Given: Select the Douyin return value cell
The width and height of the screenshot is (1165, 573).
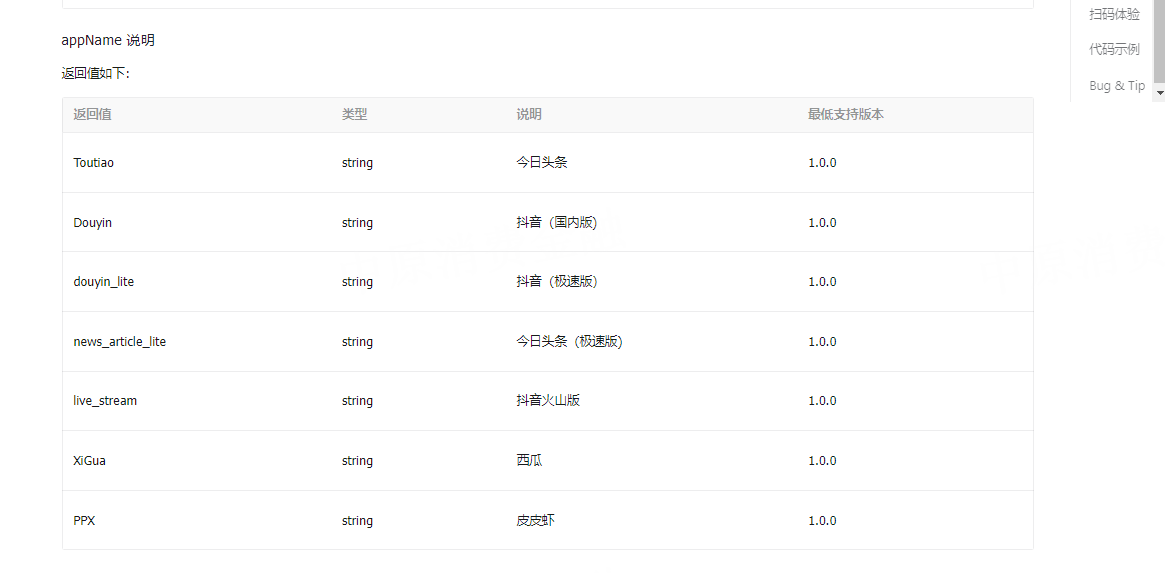Looking at the screenshot, I should pyautogui.click(x=93, y=223).
